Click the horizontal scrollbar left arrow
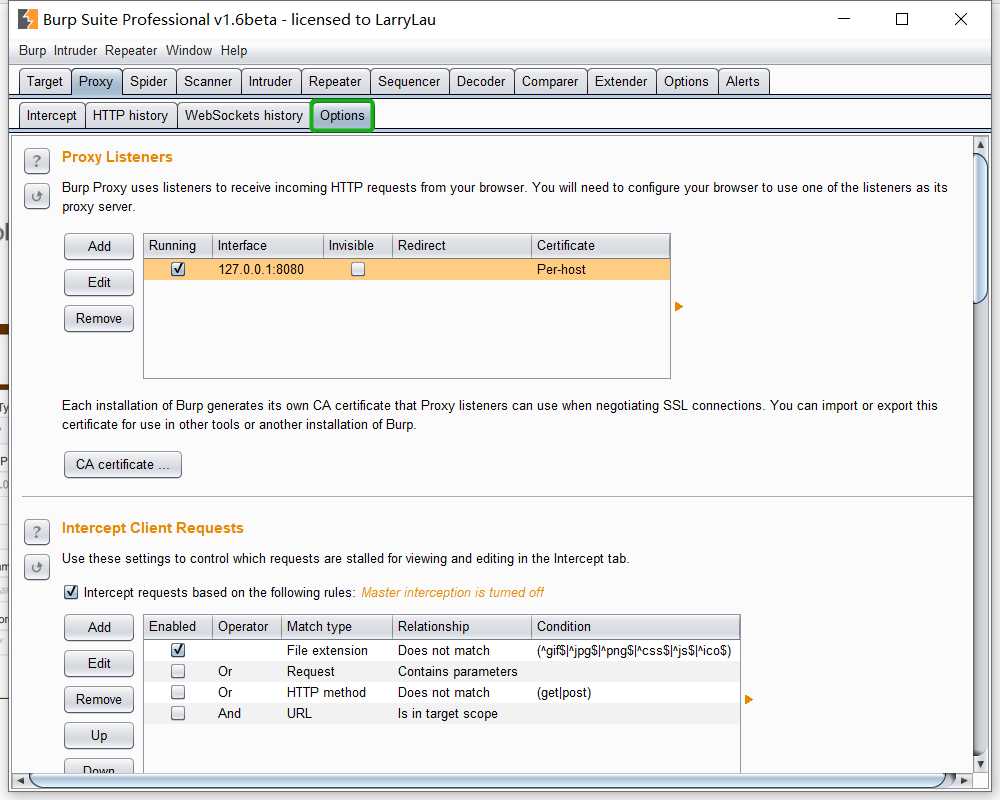 pos(20,780)
